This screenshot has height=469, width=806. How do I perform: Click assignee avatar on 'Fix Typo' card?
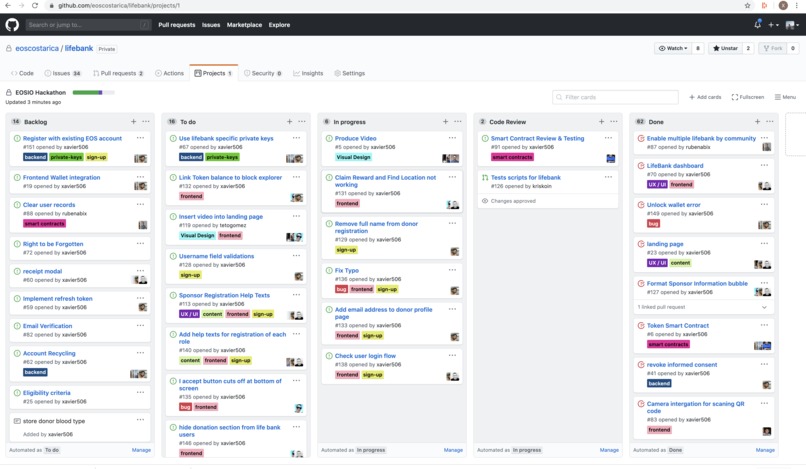454,291
